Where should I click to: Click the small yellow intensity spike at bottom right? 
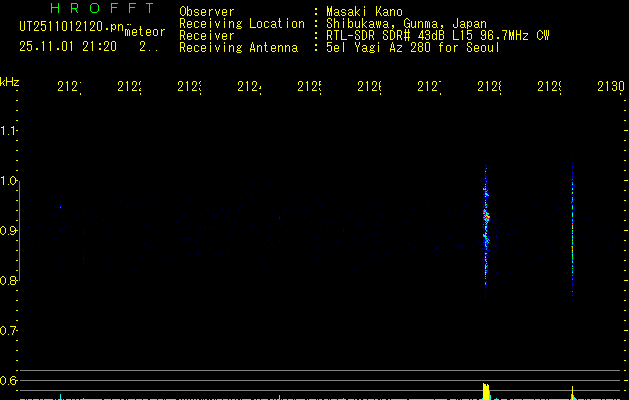coord(572,393)
